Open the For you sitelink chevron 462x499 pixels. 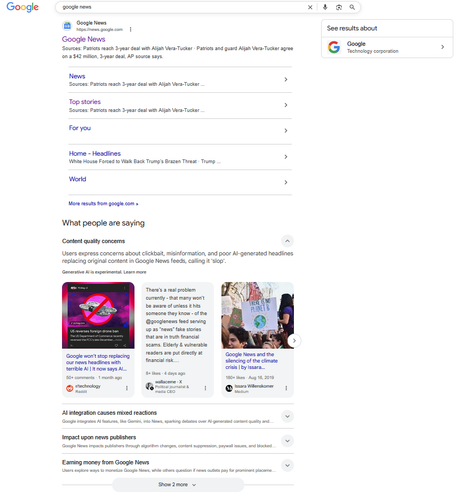point(286,131)
